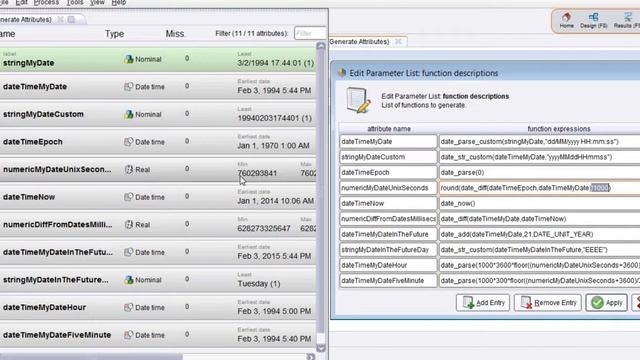Open the Tools menu
The height and width of the screenshot is (360, 640).
click(x=74, y=2)
